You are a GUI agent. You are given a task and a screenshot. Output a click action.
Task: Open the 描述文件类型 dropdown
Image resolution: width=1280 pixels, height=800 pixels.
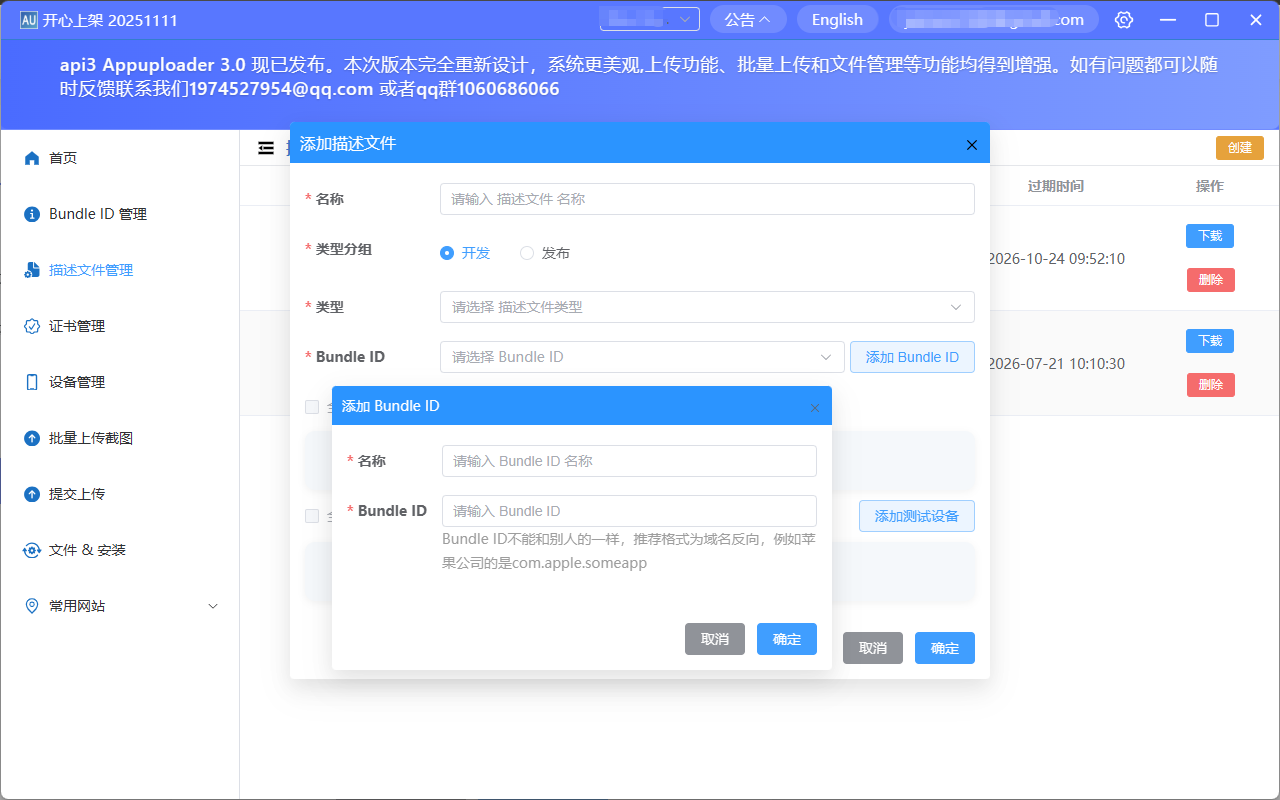[x=707, y=307]
